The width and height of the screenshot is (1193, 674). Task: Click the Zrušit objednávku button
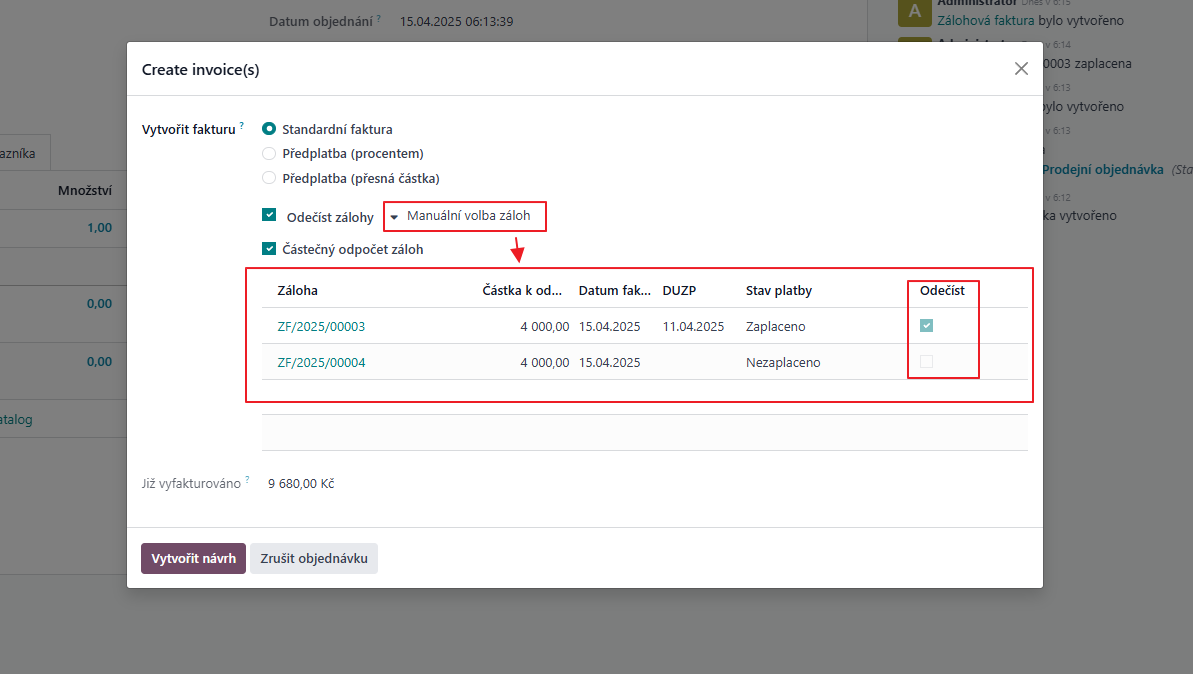pyautogui.click(x=314, y=559)
